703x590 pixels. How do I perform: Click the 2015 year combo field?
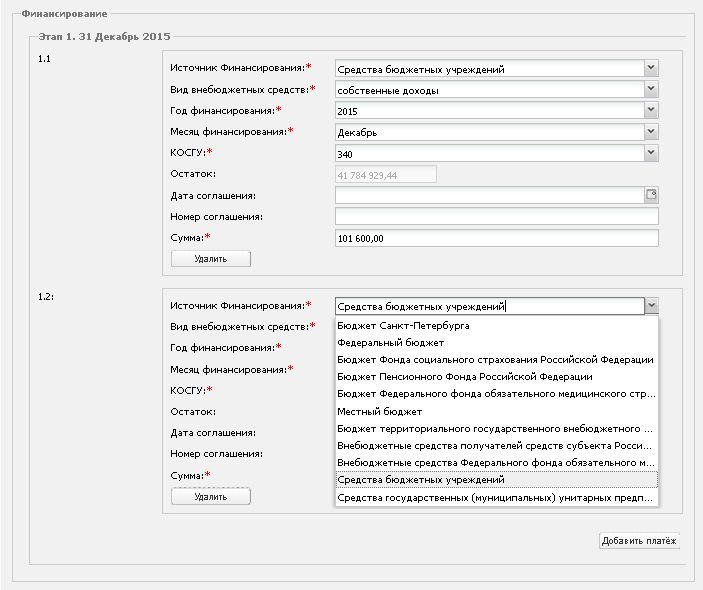pyautogui.click(x=490, y=111)
